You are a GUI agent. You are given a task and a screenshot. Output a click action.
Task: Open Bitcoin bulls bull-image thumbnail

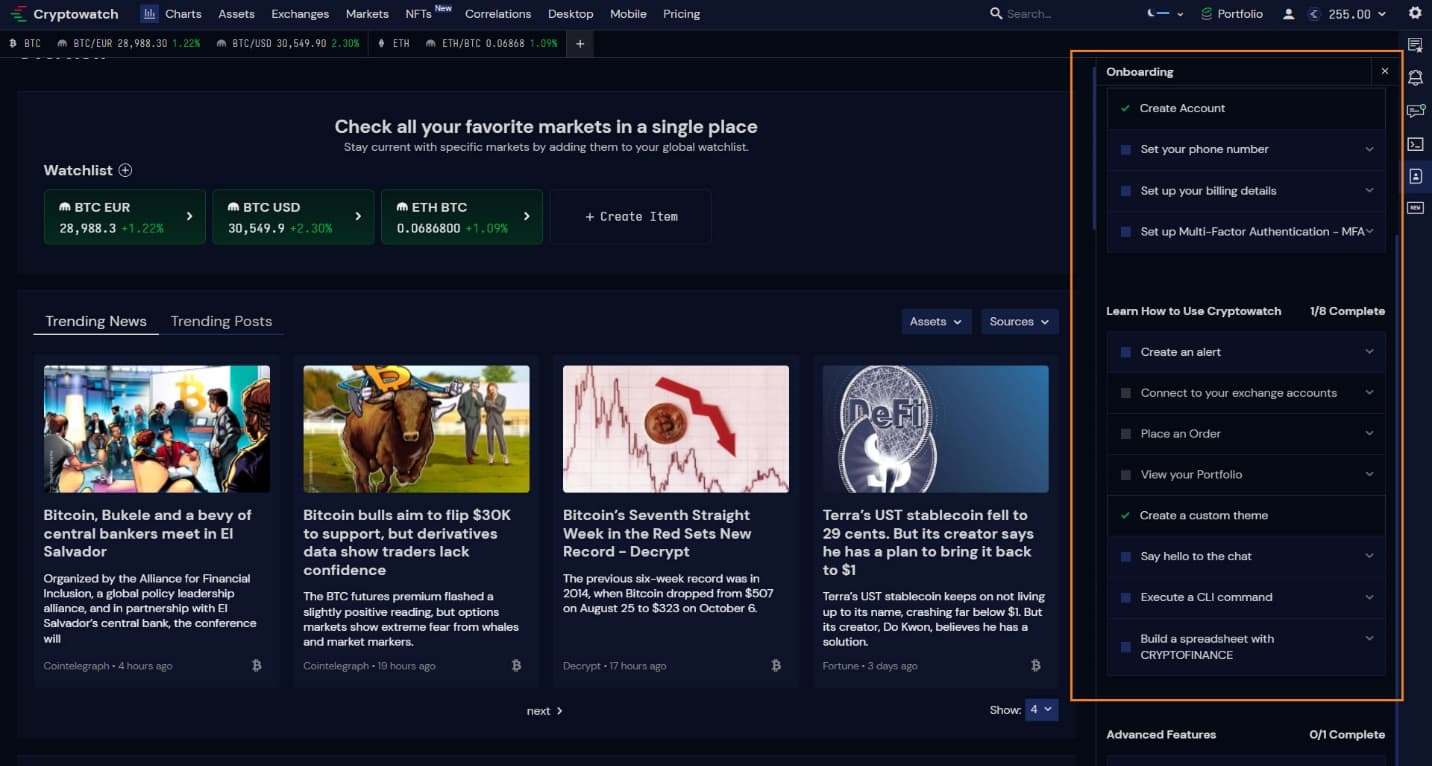click(x=416, y=429)
